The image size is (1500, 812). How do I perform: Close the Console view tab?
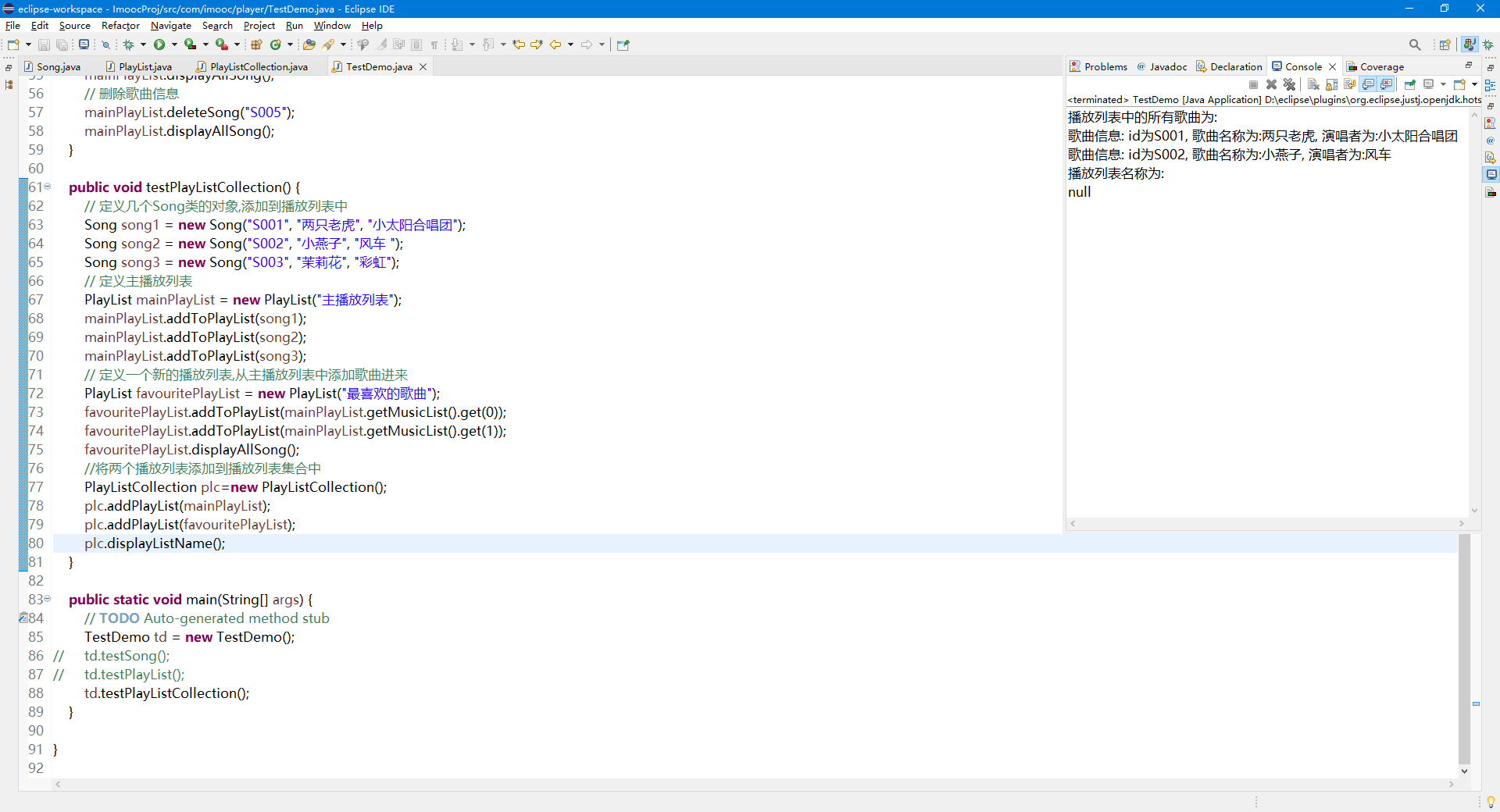[x=1333, y=67]
